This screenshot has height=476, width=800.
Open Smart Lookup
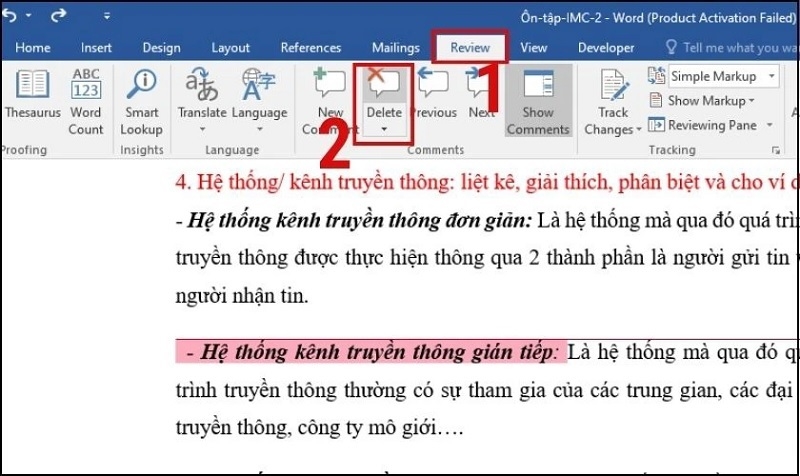click(141, 96)
